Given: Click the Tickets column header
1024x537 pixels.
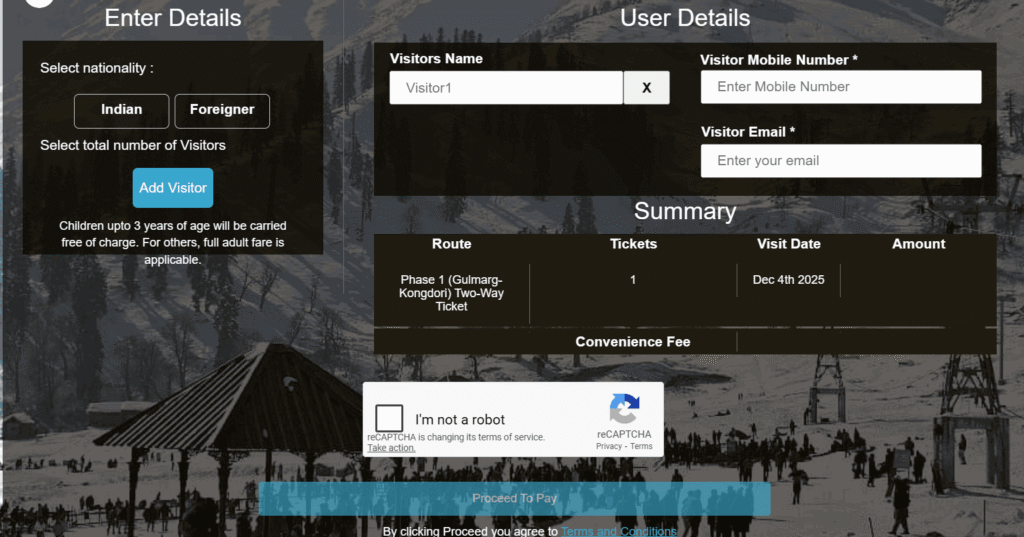Looking at the screenshot, I should pyautogui.click(x=633, y=244).
